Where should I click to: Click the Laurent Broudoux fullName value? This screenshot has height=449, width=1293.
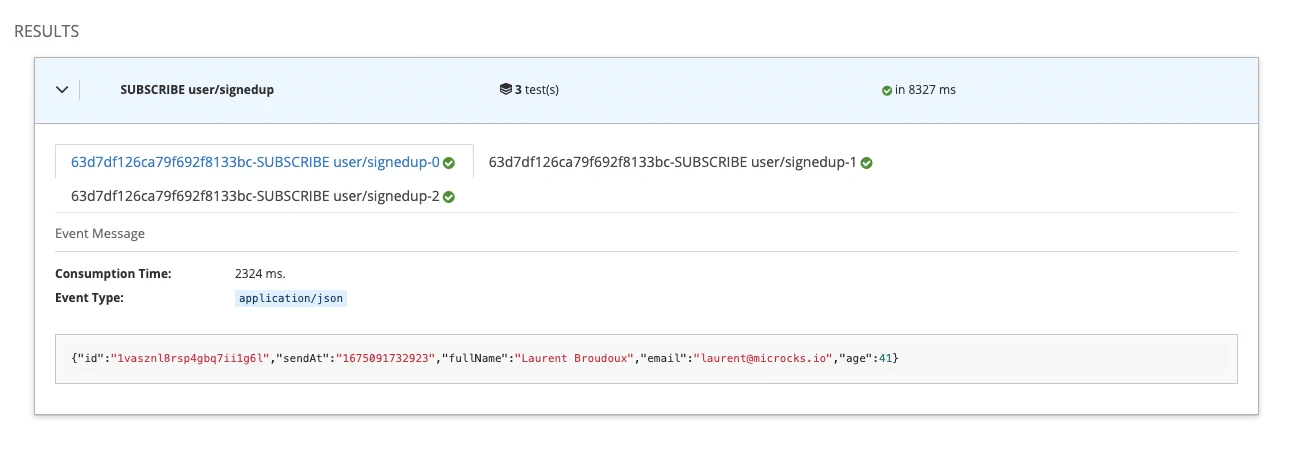pos(572,359)
